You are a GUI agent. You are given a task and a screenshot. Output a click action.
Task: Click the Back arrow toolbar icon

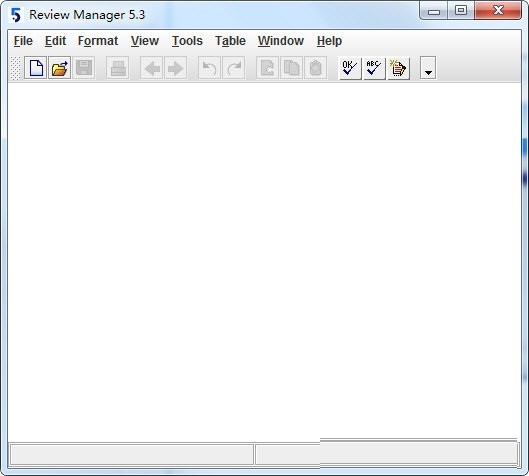(151, 68)
